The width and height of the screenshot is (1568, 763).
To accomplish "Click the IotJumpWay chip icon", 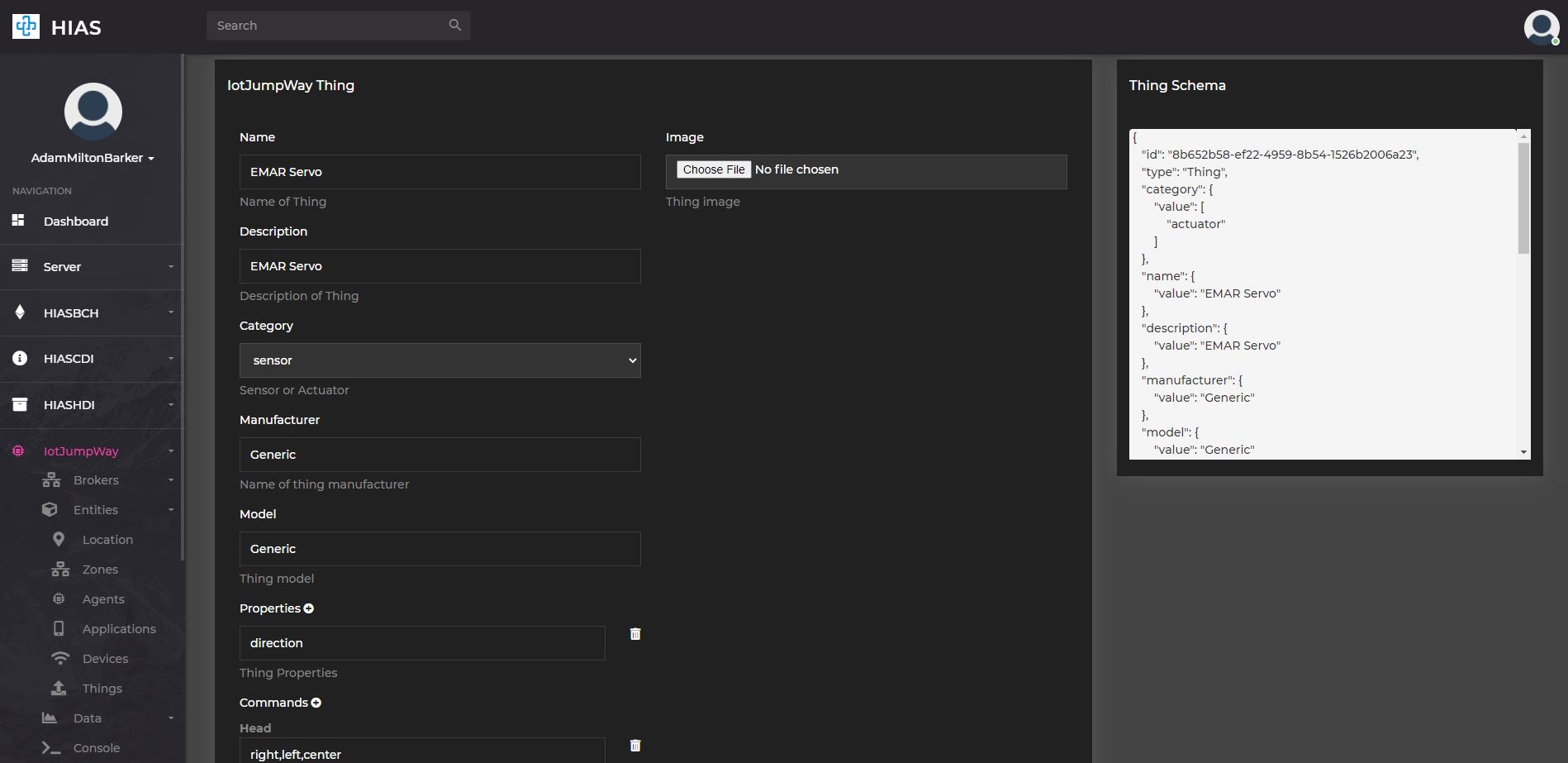I will (18, 451).
